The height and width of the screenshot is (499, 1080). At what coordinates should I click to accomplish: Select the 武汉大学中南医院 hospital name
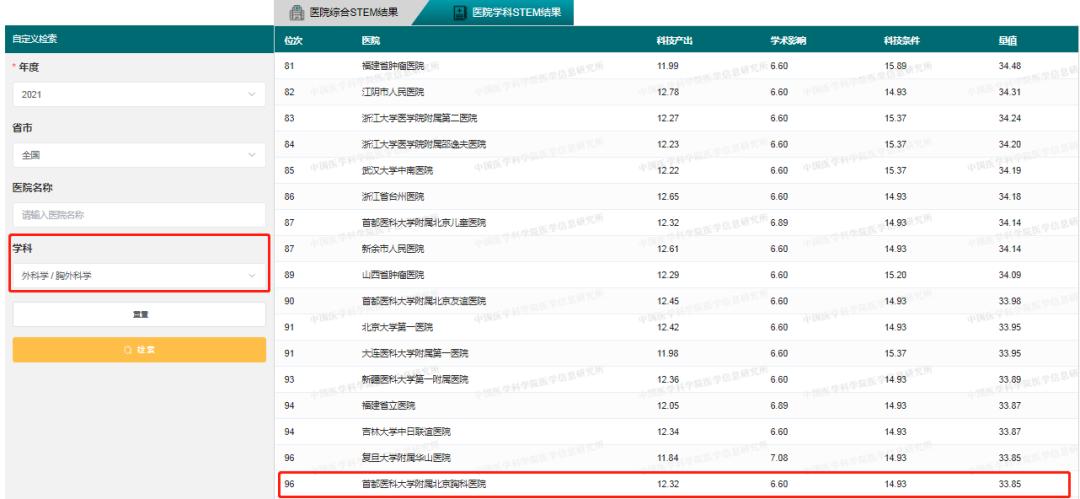397,170
